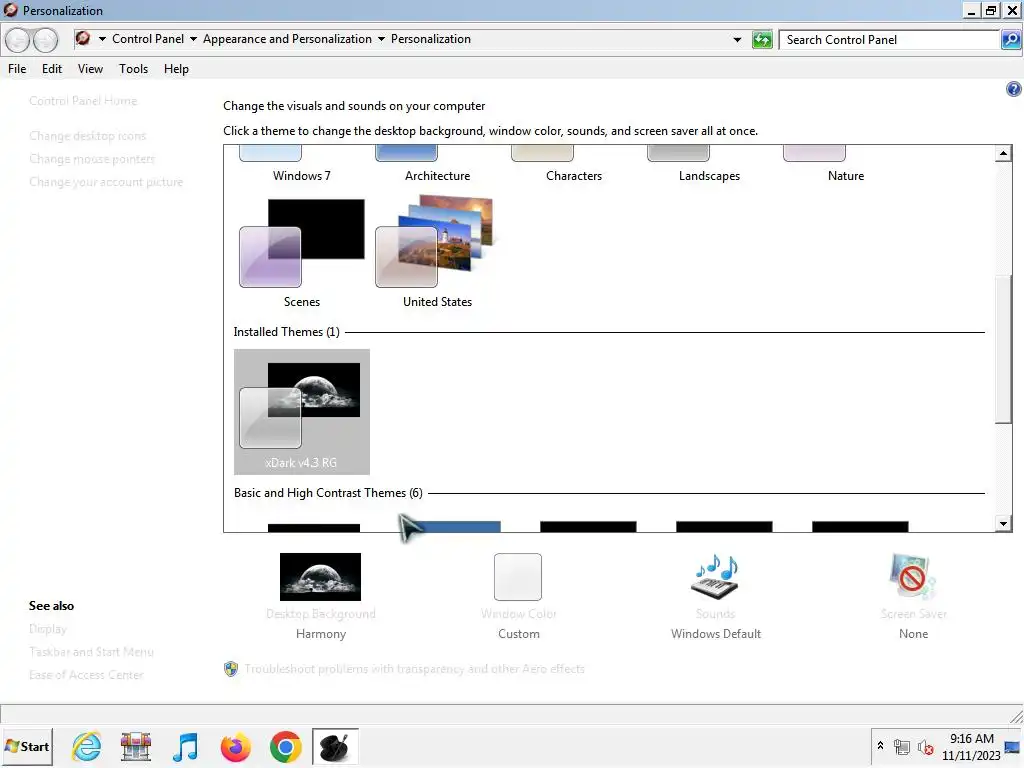Expand dropdown arrow before Control Panel breadcrumb

pyautogui.click(x=102, y=39)
